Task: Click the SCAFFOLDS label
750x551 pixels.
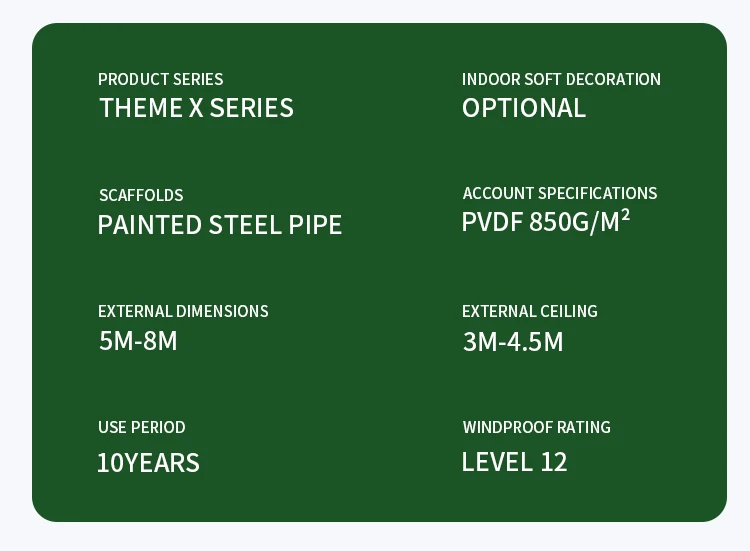Action: (x=141, y=195)
